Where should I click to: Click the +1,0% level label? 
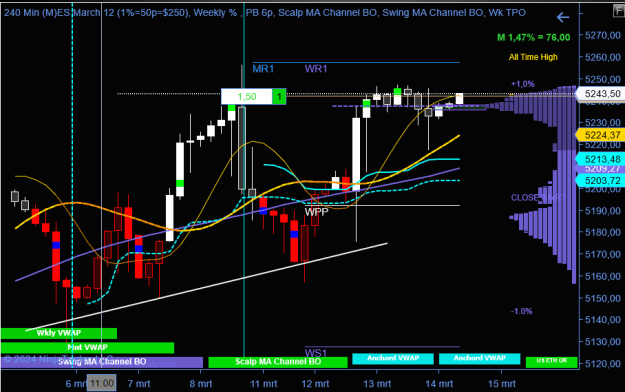coord(523,84)
